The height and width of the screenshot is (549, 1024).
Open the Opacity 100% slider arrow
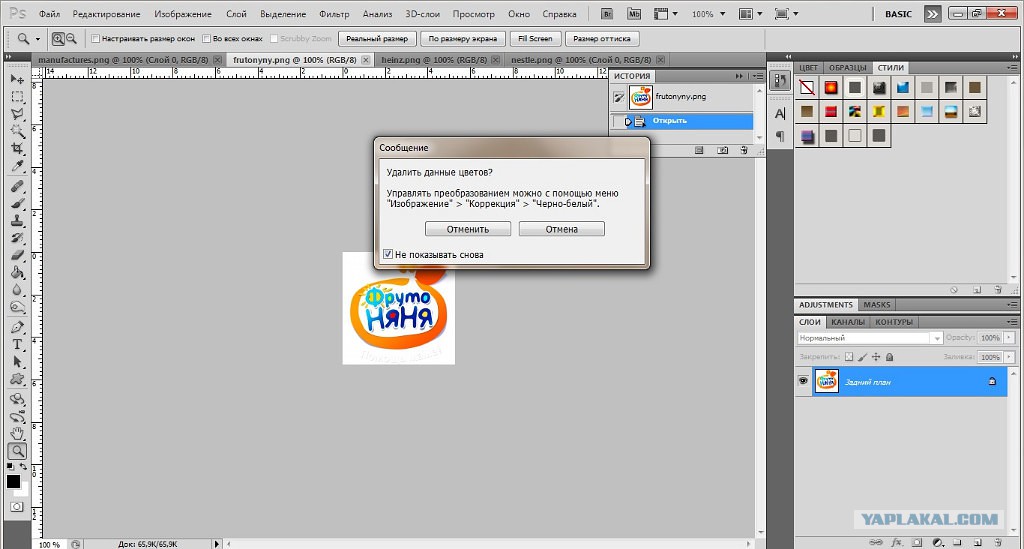coord(1010,337)
